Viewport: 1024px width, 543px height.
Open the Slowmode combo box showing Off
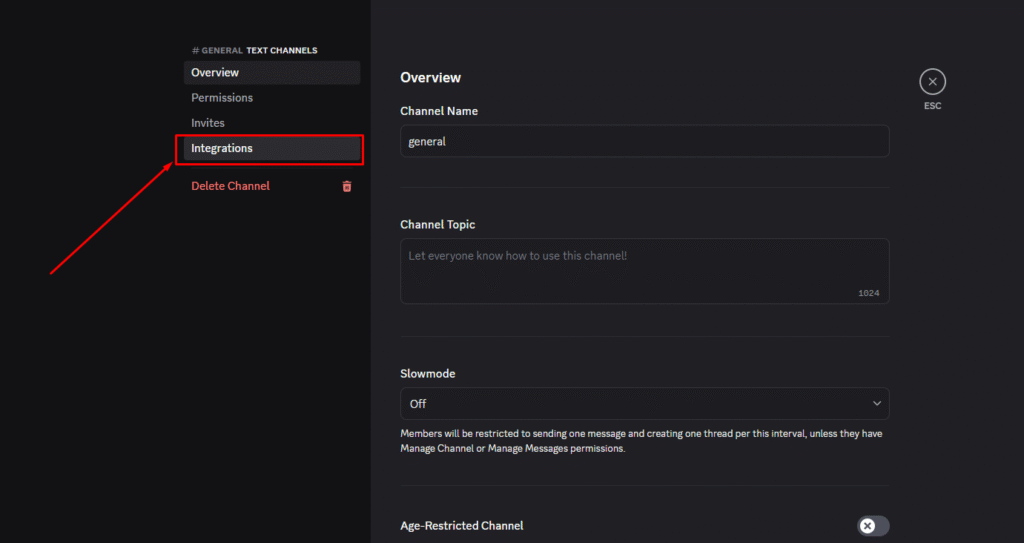[x=645, y=403]
